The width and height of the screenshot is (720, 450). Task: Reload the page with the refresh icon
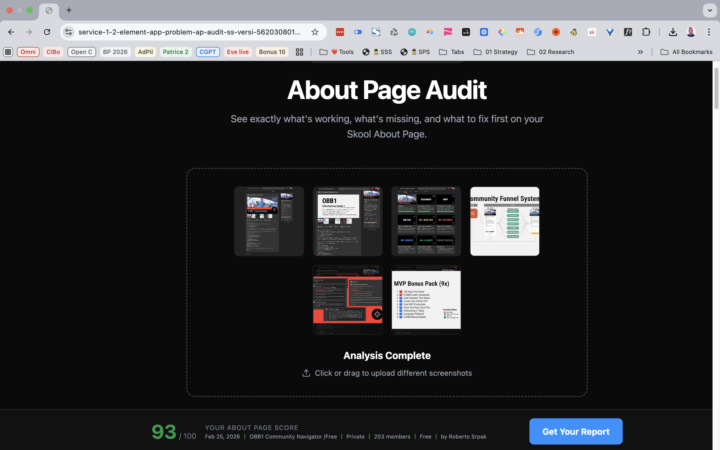pyautogui.click(x=47, y=32)
